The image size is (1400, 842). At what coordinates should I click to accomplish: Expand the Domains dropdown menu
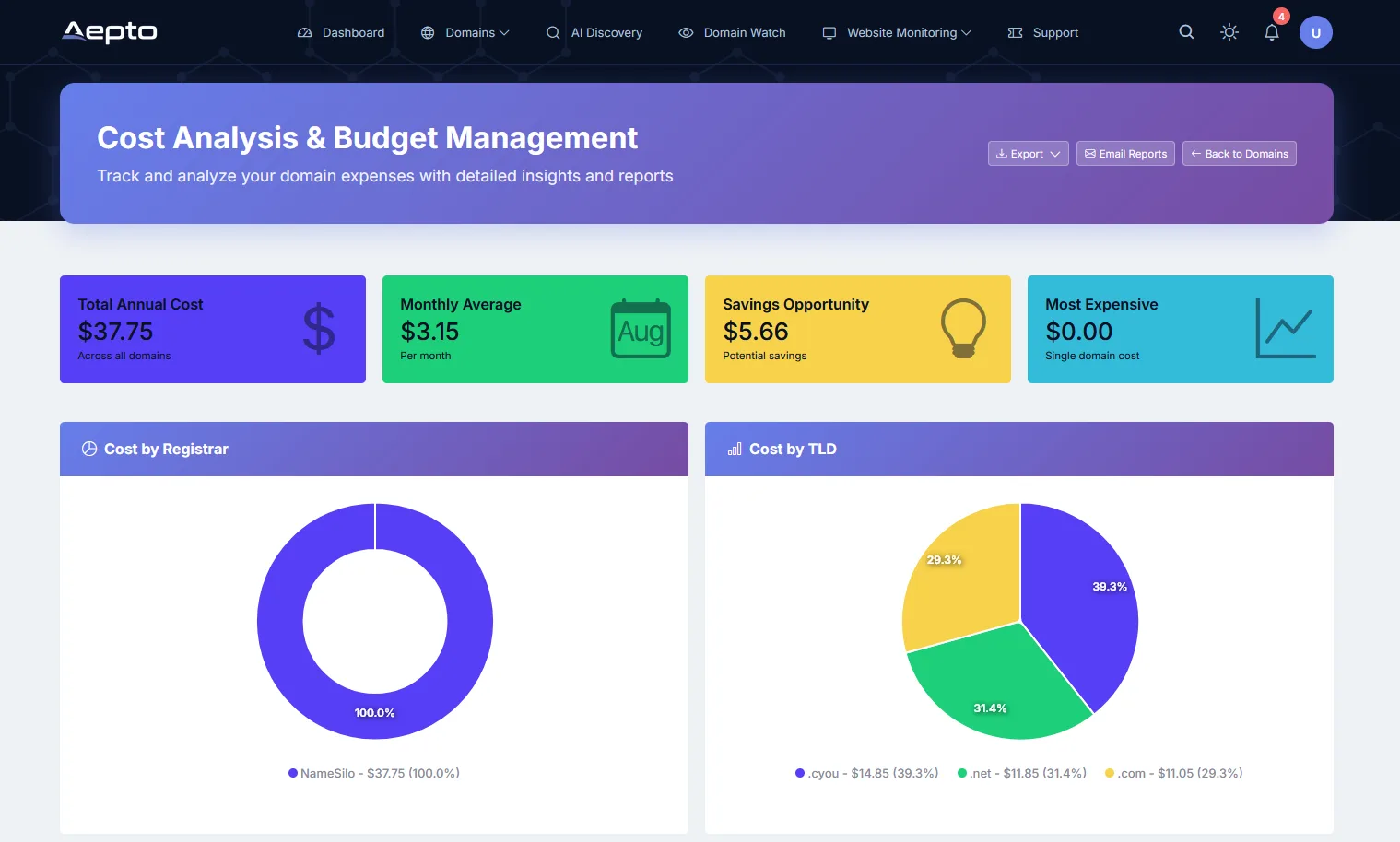click(x=465, y=32)
